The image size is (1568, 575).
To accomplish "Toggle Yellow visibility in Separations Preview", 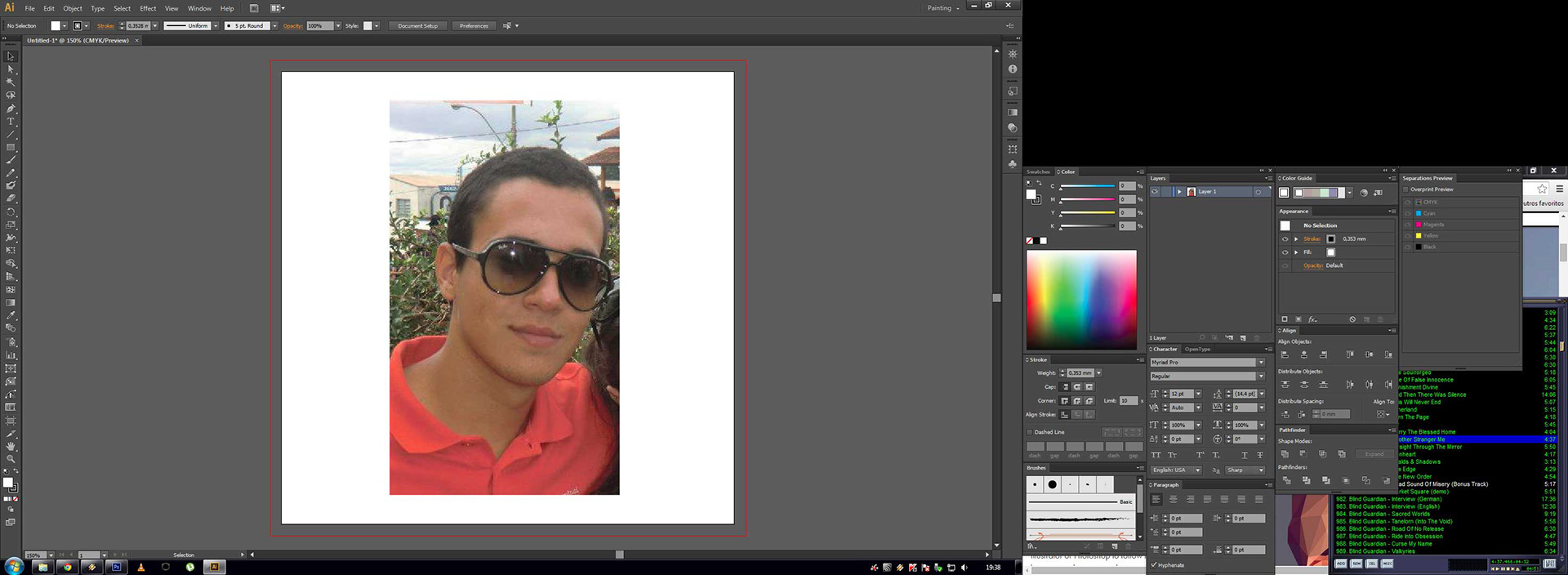I will click(1408, 236).
